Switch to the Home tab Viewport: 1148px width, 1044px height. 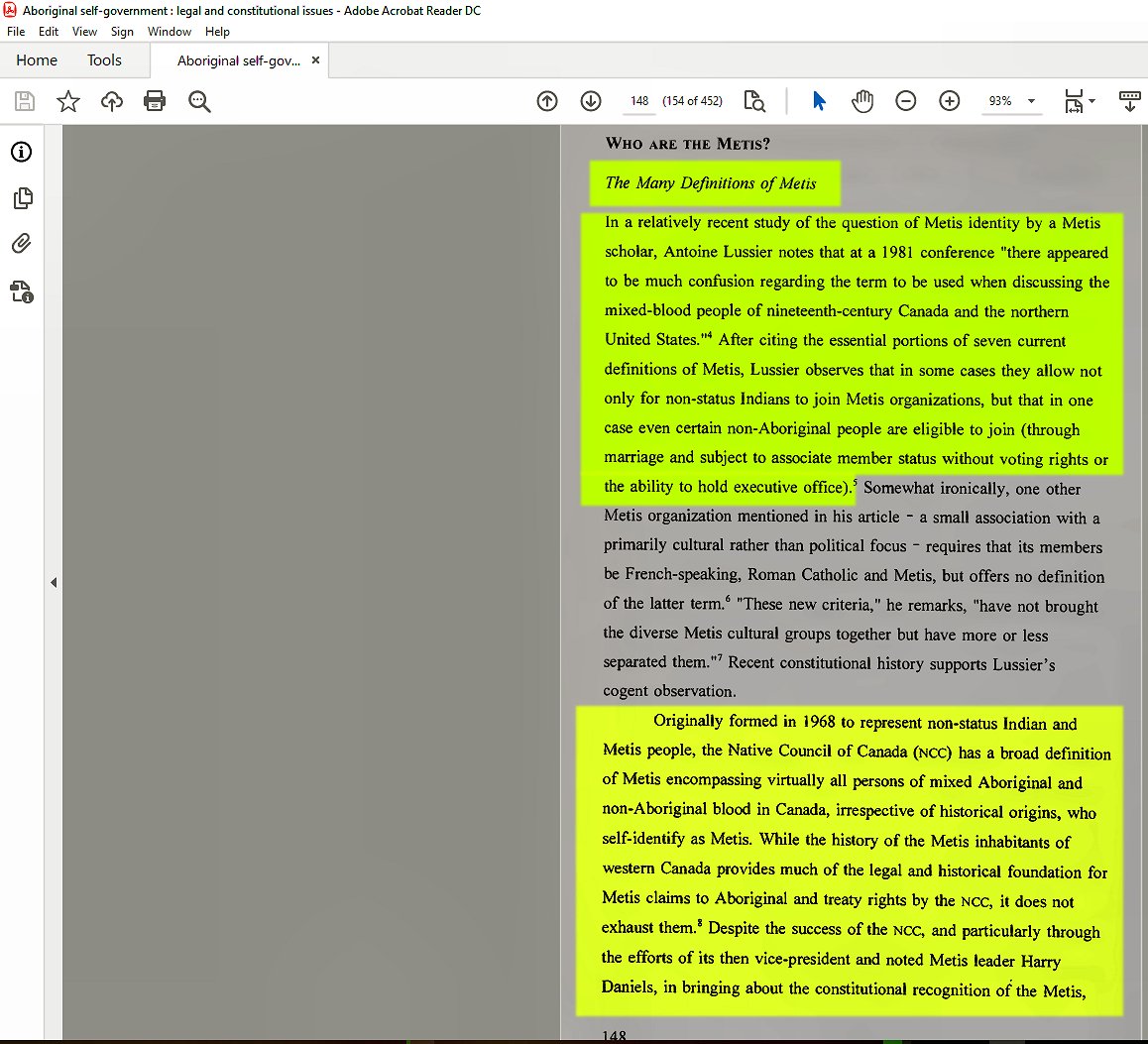tap(37, 60)
